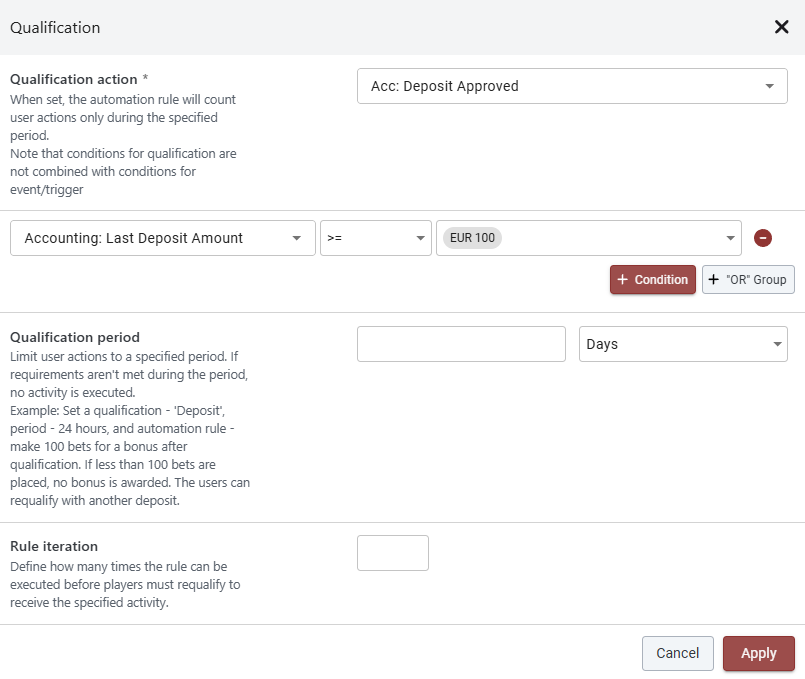This screenshot has height=679, width=805.
Task: Click the plus icon on "OR" Group
Action: pos(714,280)
